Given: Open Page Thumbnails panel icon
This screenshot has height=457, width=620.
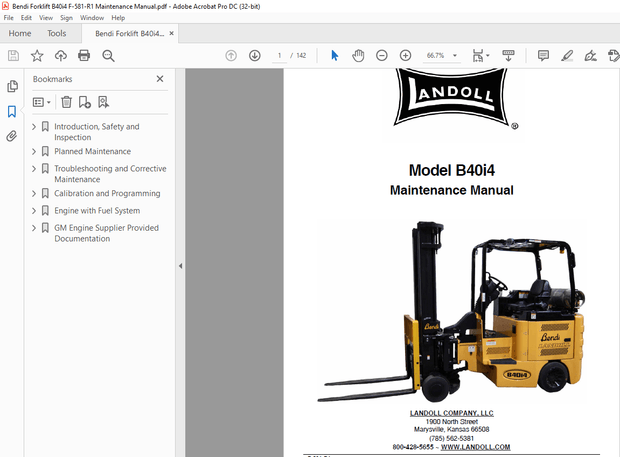Looking at the screenshot, I should [x=12, y=86].
